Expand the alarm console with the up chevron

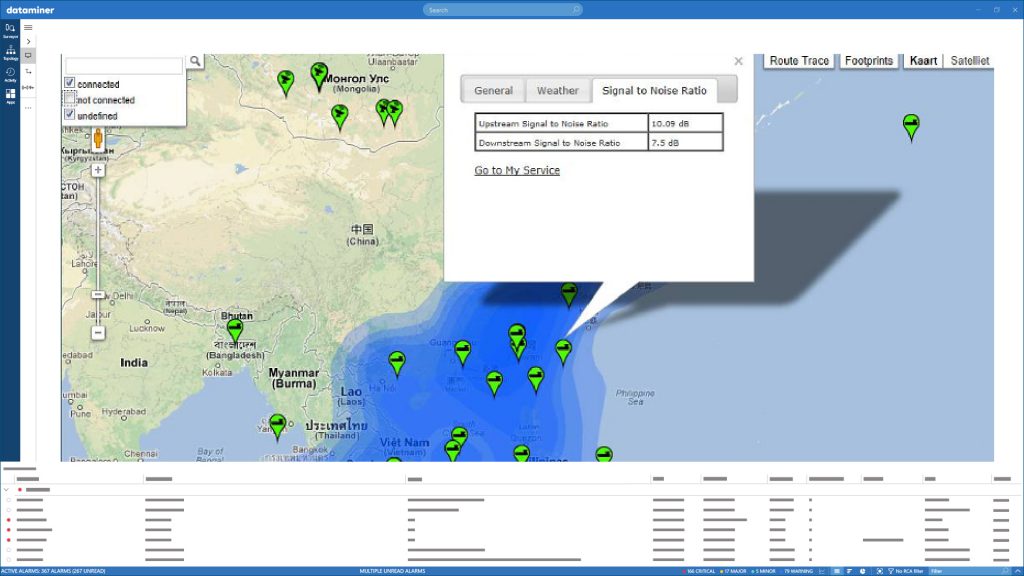click(x=1017, y=571)
